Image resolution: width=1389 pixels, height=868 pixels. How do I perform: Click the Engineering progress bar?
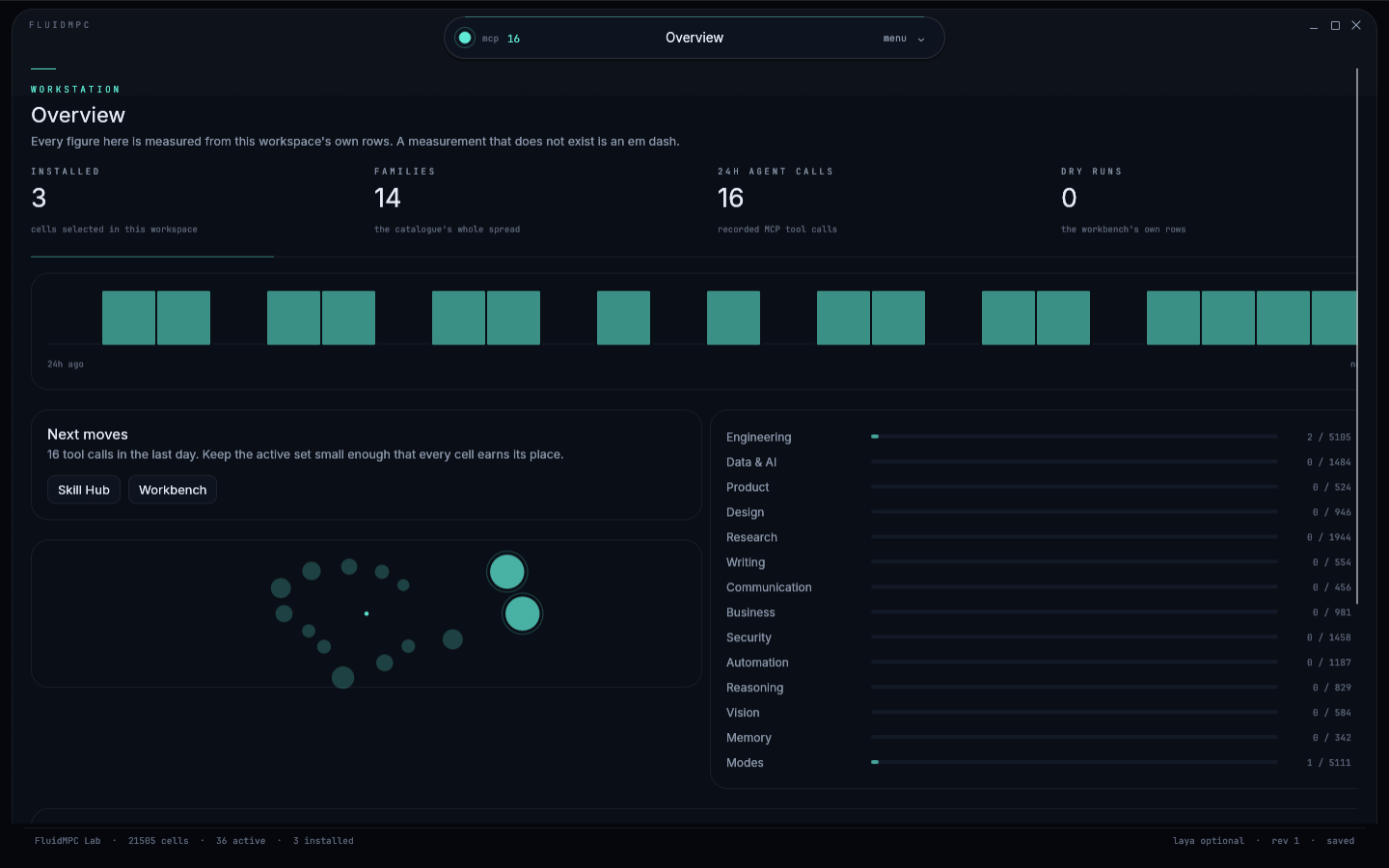tap(1075, 437)
